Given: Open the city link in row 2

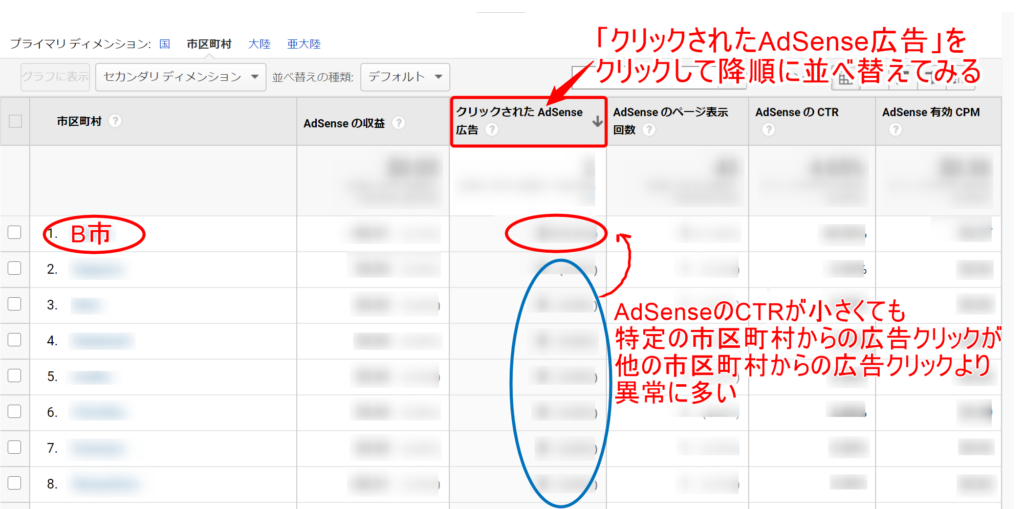Looking at the screenshot, I should [97, 269].
